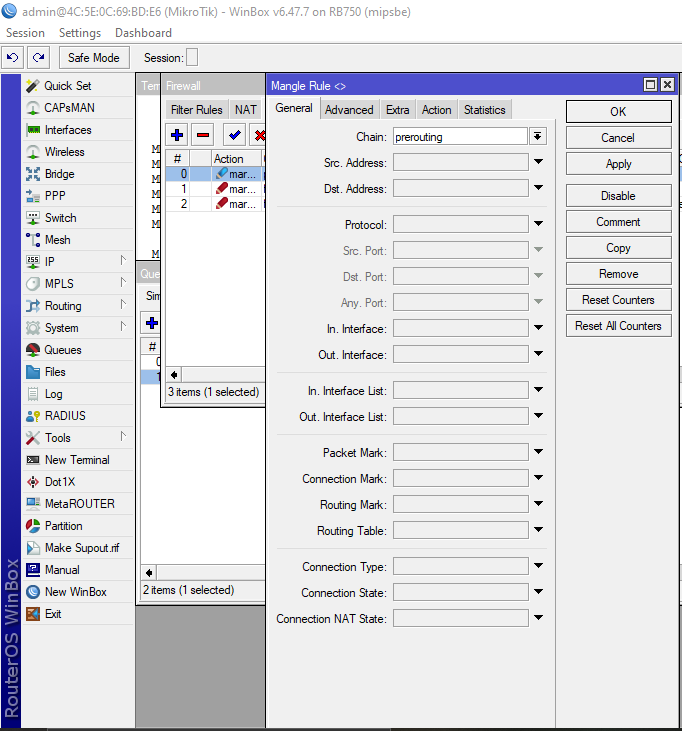Select firewall rule row number 1
Image resolution: width=682 pixels, height=731 pixels.
(x=215, y=189)
